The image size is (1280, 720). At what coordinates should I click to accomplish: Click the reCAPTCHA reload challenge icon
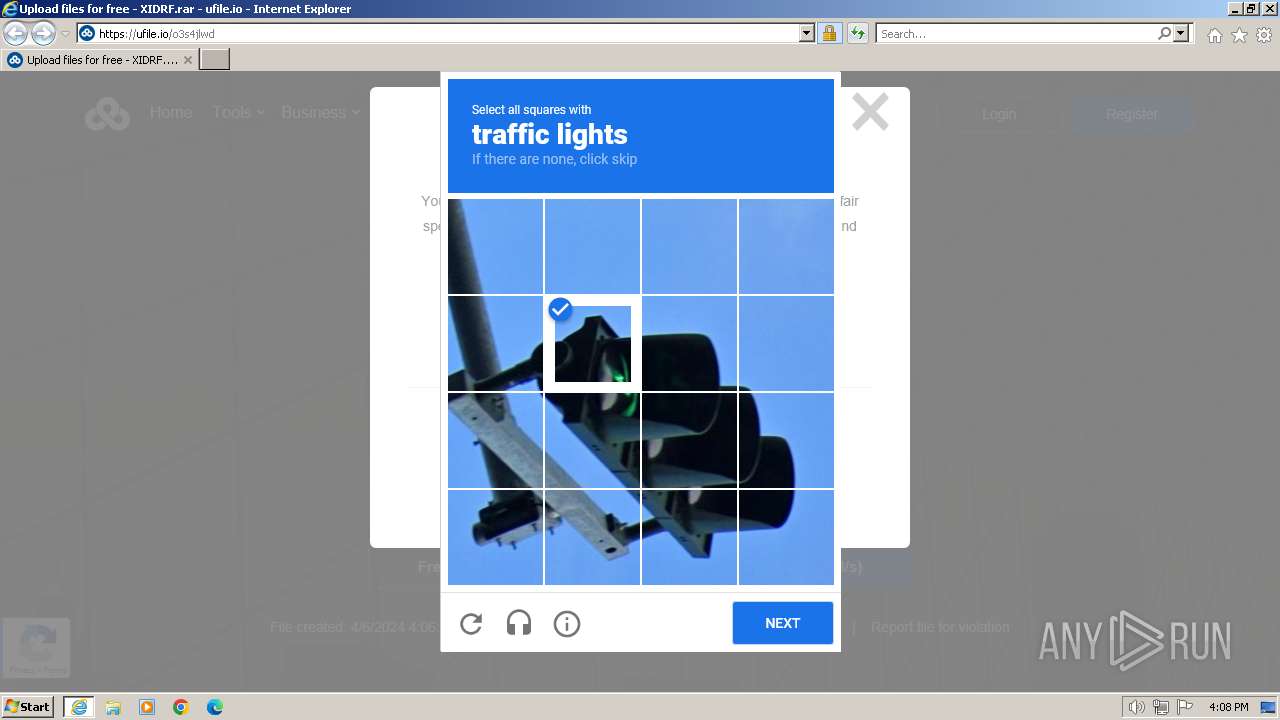click(471, 624)
